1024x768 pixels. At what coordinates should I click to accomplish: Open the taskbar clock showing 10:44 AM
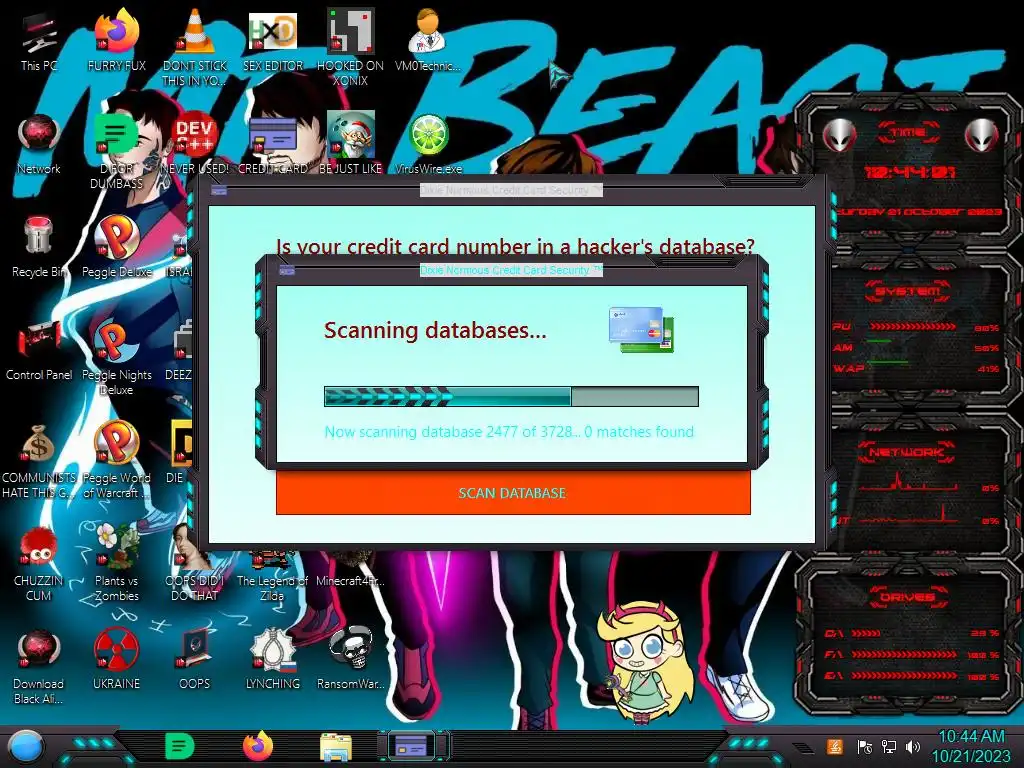point(971,746)
